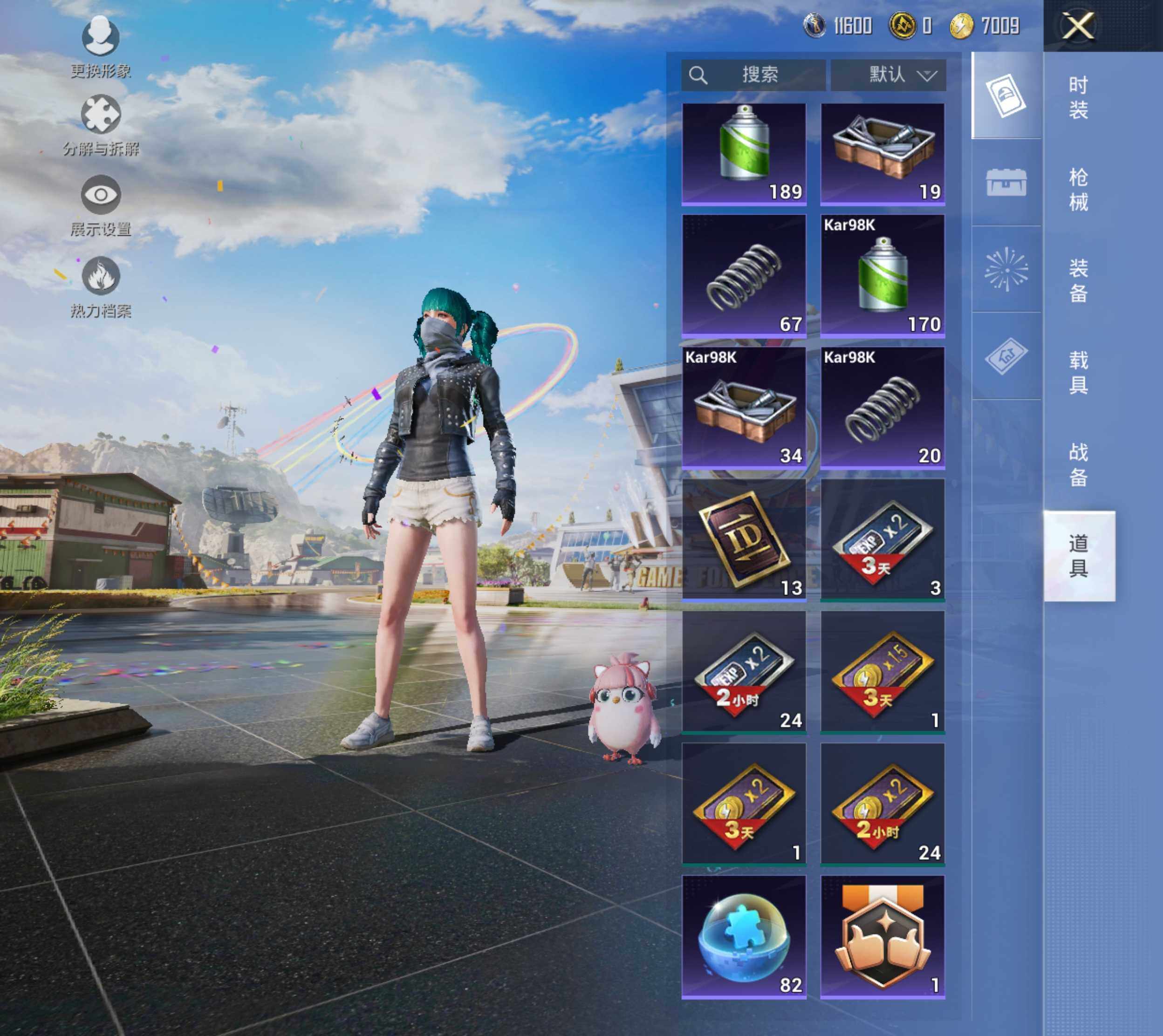
Task: Switch to the 时装 tab
Action: click(x=1079, y=97)
